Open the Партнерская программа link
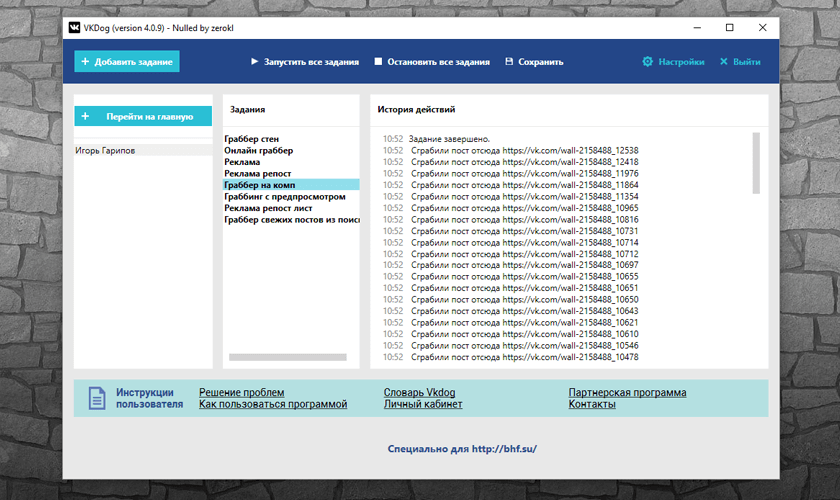The image size is (840, 500). (x=627, y=392)
